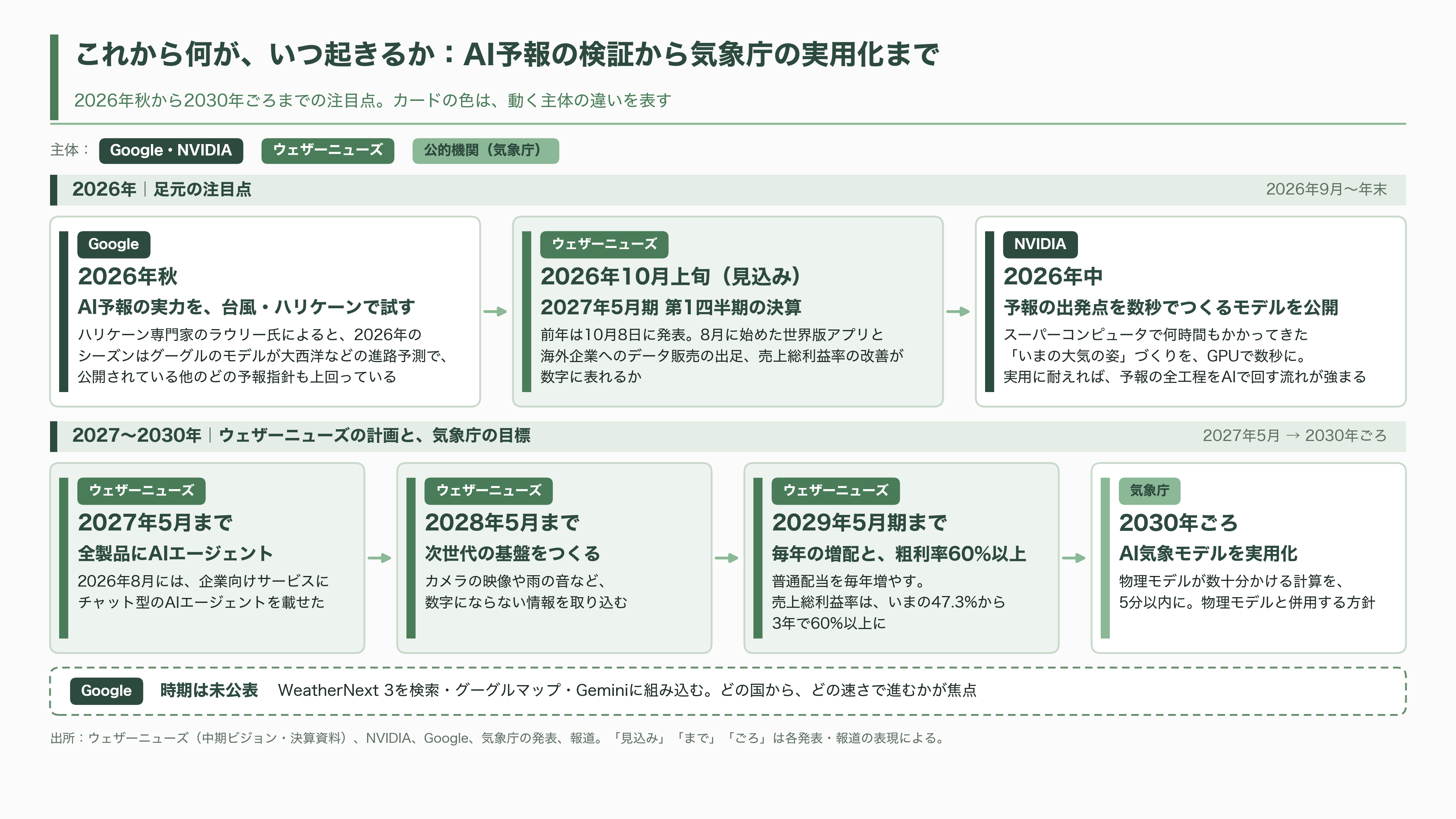Click 次世代の基盤をつくる
The image size is (1456, 819).
click(x=512, y=554)
